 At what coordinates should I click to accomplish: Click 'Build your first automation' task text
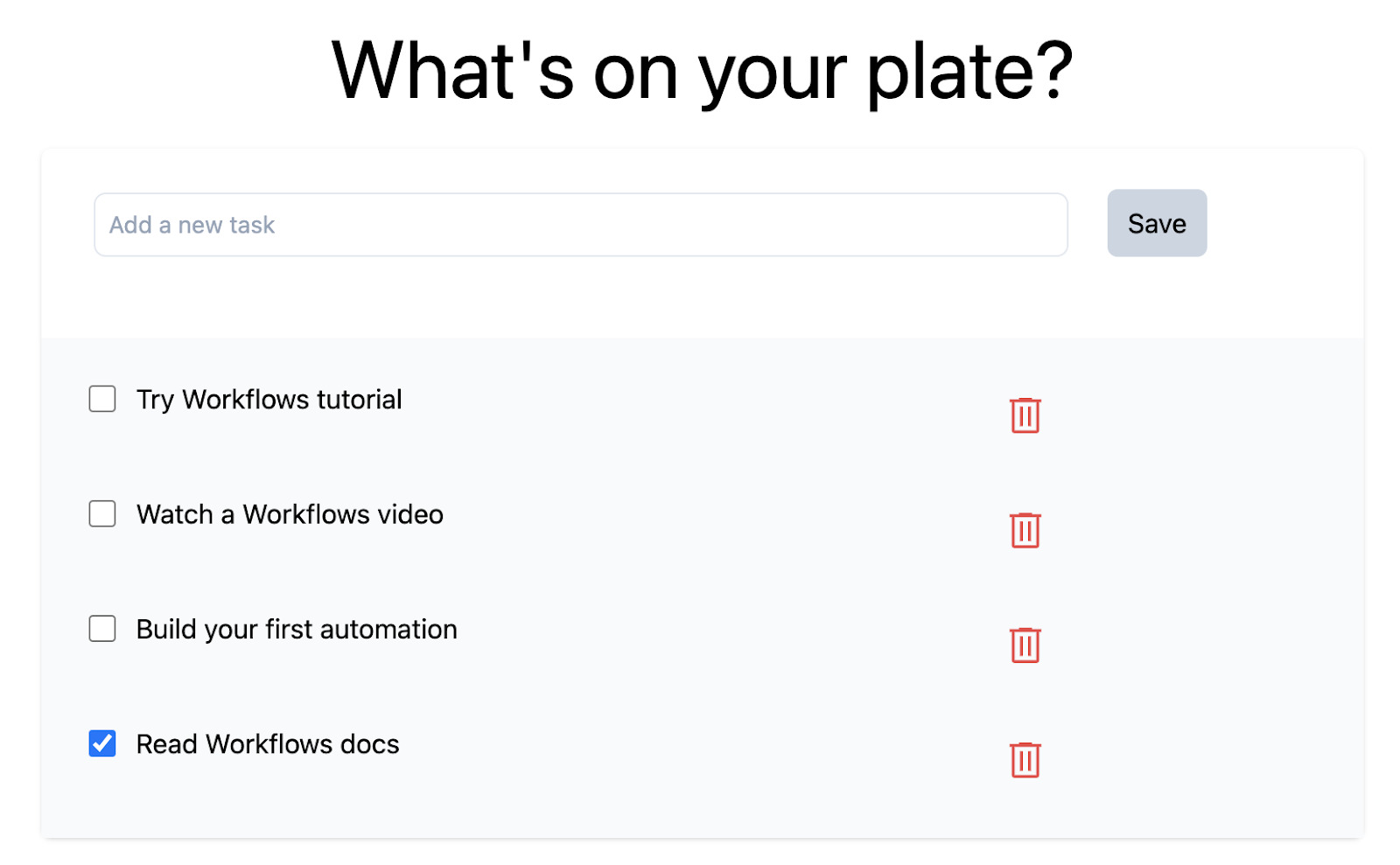click(297, 630)
